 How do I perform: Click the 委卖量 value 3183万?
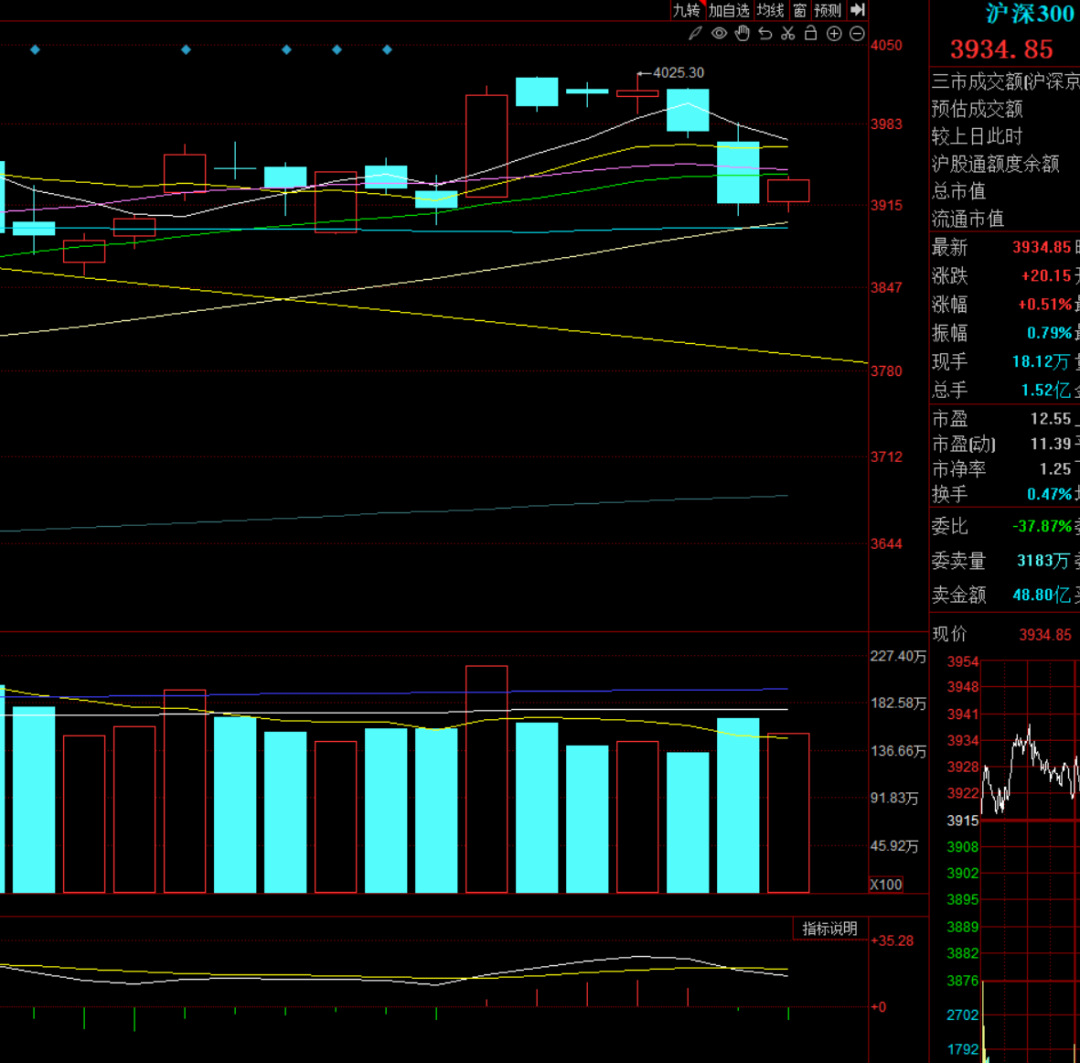tap(1044, 561)
